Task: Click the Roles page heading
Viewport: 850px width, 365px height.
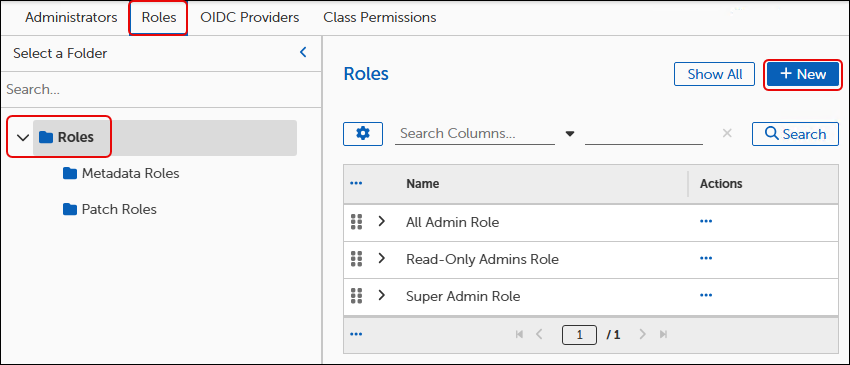Action: click(x=366, y=74)
